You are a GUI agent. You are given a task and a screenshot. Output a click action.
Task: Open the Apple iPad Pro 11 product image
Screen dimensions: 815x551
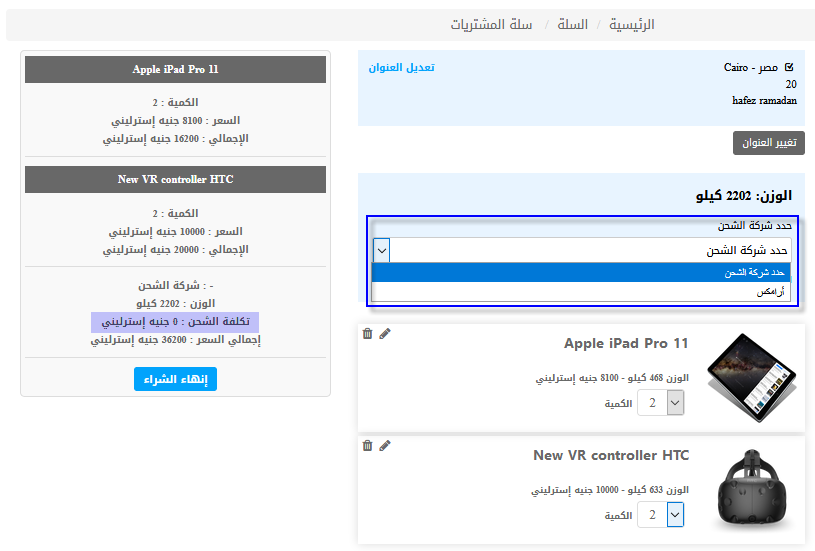coord(752,378)
